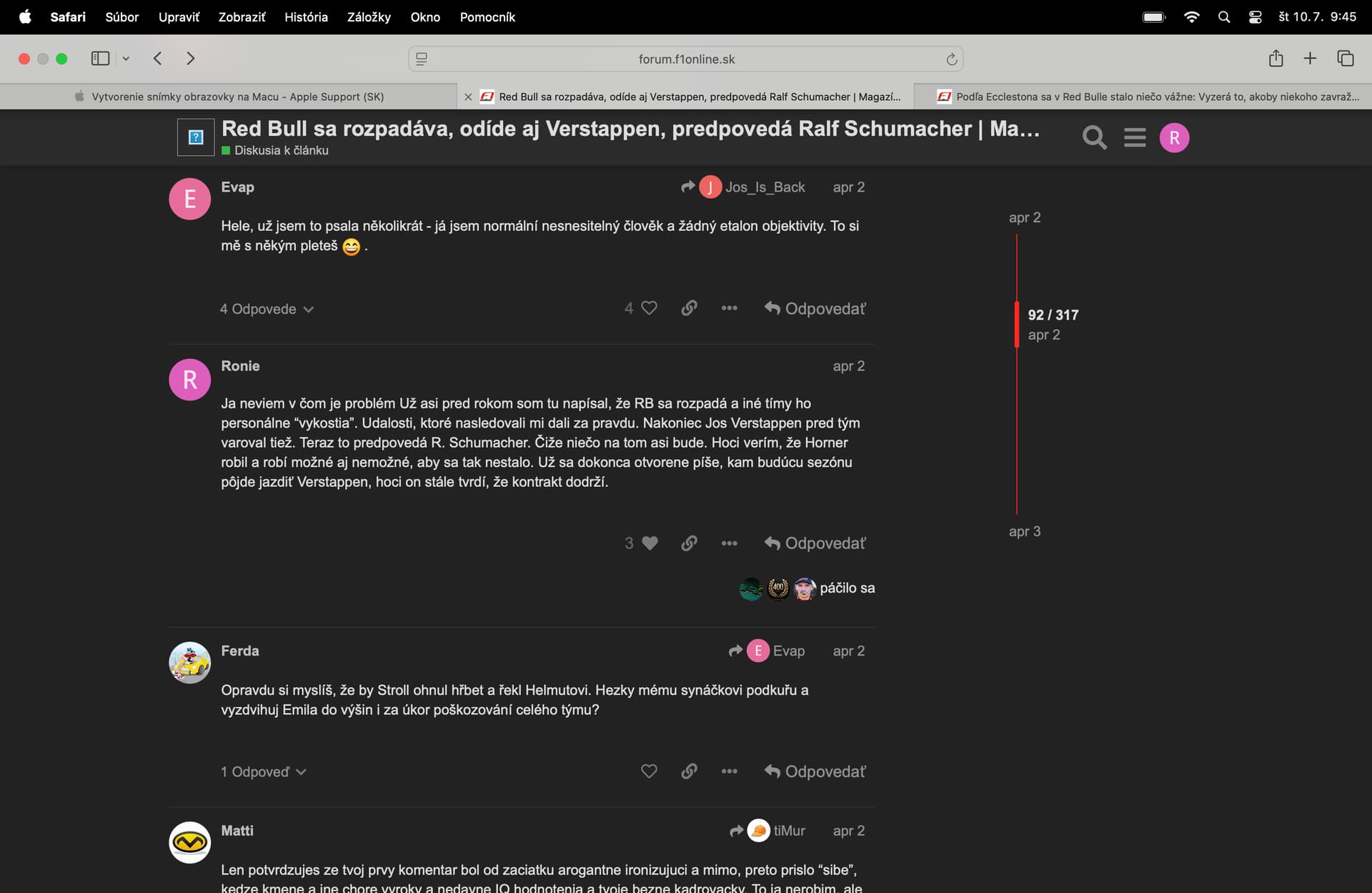
Task: Reload the page with the refresh icon
Action: (951, 59)
